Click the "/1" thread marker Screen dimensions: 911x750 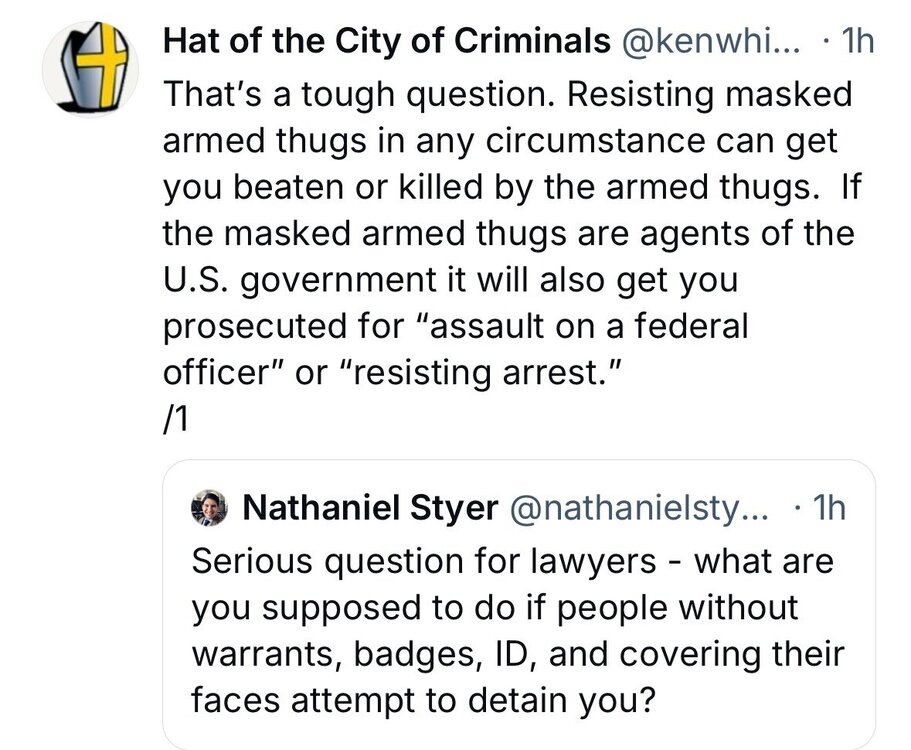176,421
